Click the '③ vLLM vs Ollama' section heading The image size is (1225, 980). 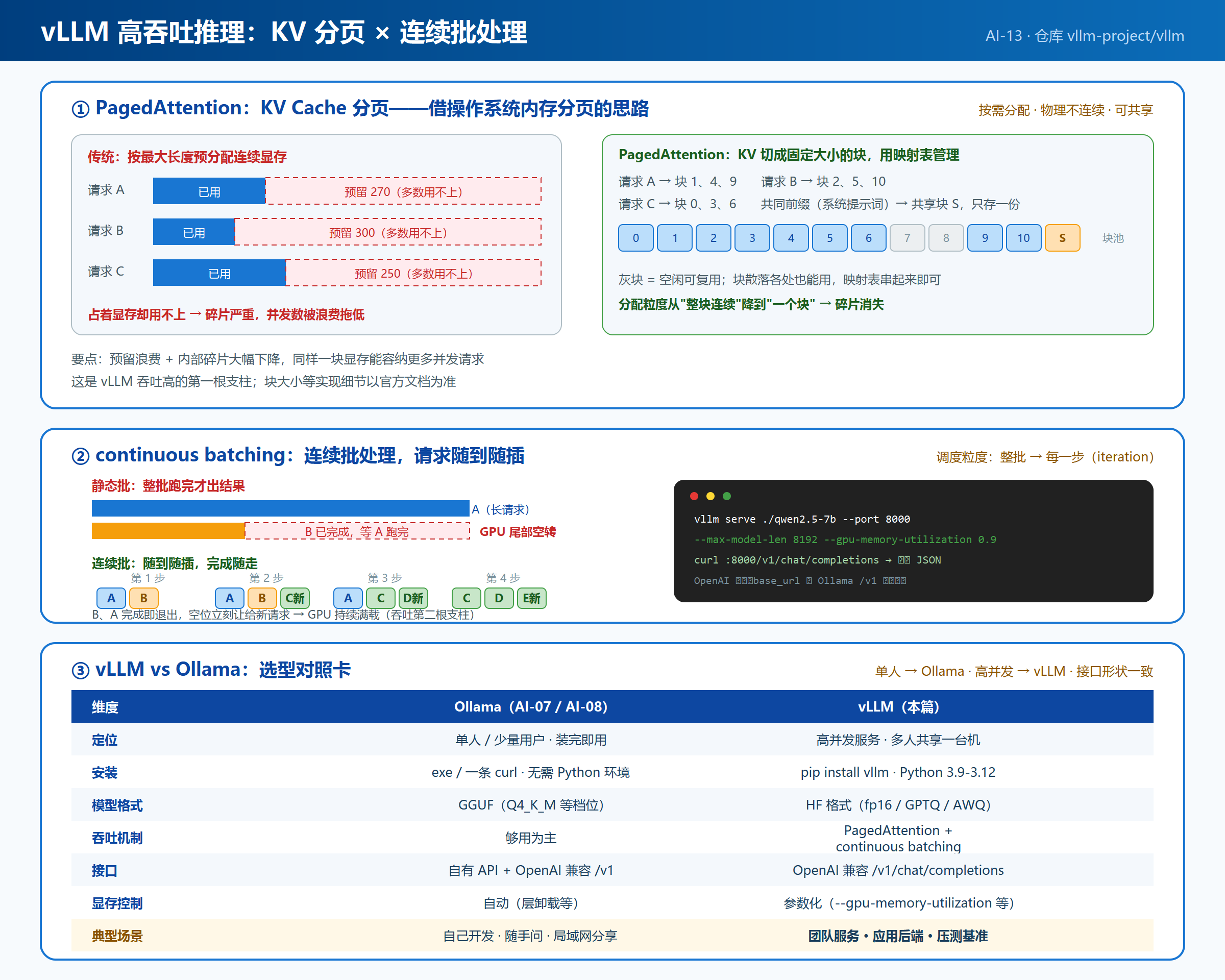coord(211,669)
